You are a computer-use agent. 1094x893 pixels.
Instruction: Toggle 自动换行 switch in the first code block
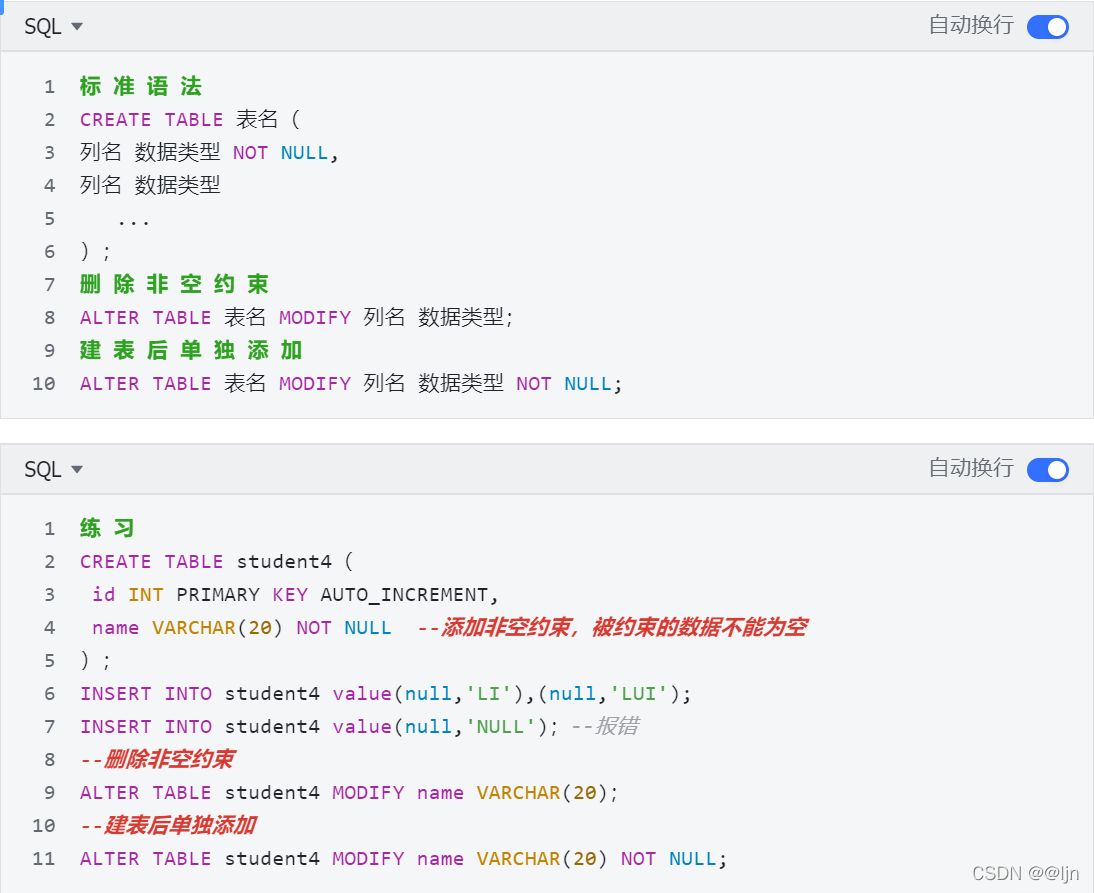(1048, 27)
